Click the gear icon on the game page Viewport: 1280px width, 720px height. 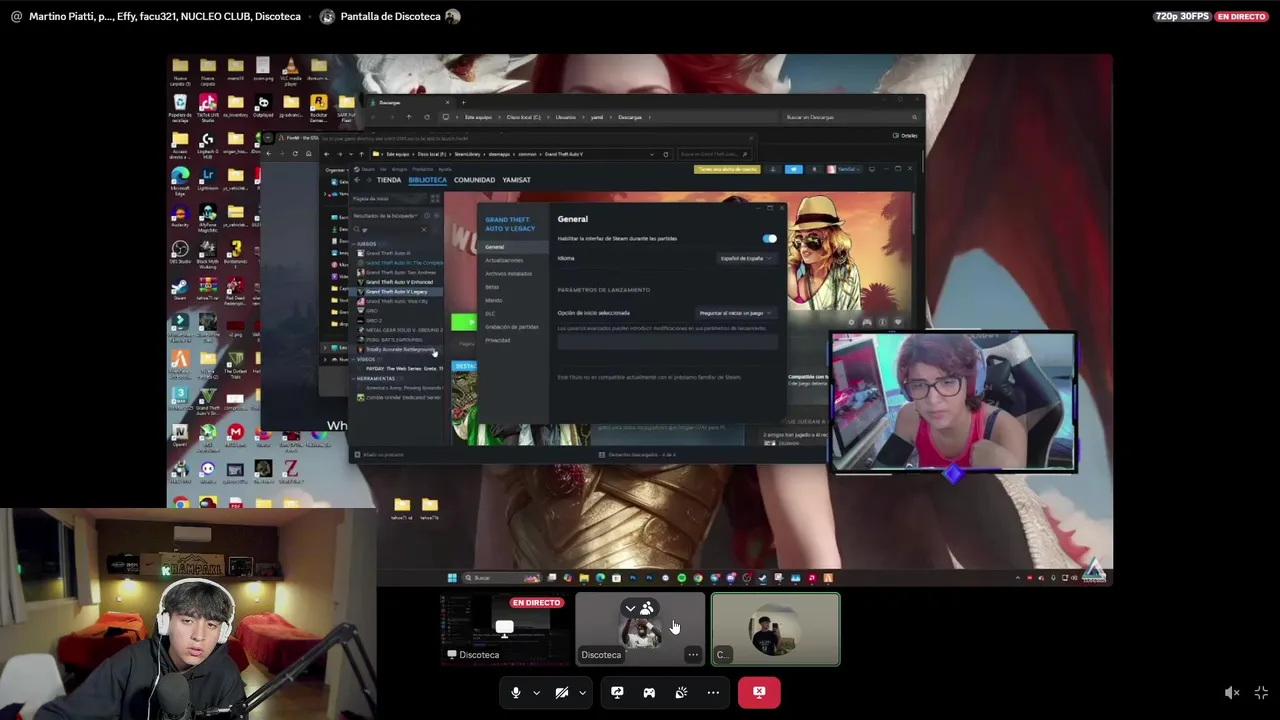[x=851, y=322]
